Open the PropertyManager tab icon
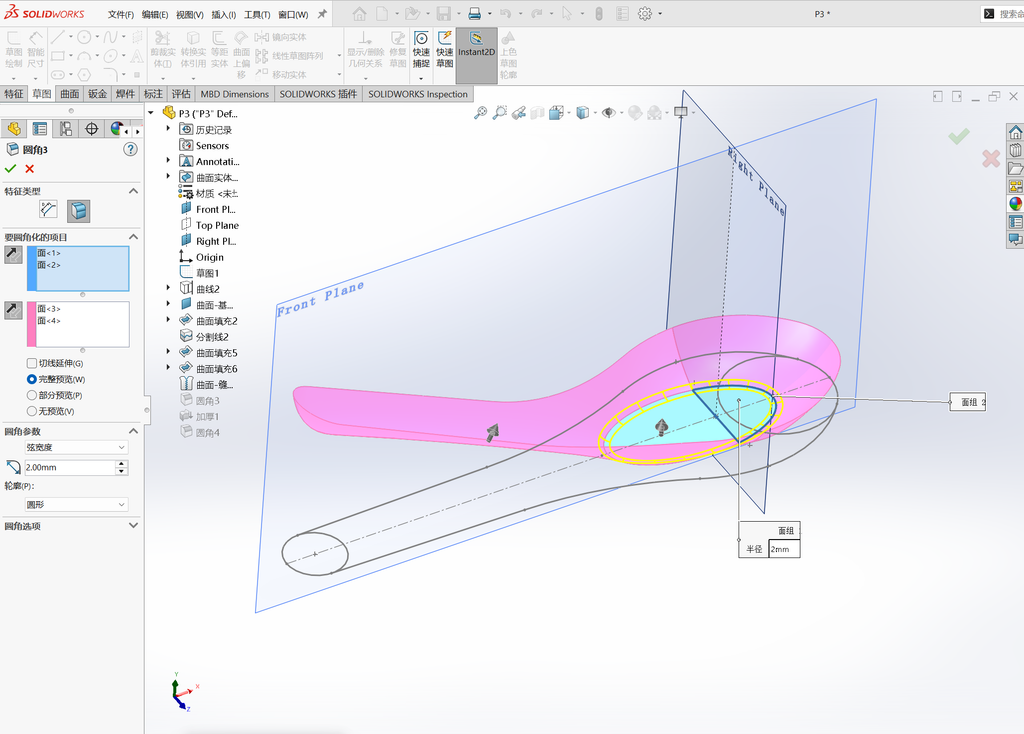The height and width of the screenshot is (734, 1024). tap(40, 129)
